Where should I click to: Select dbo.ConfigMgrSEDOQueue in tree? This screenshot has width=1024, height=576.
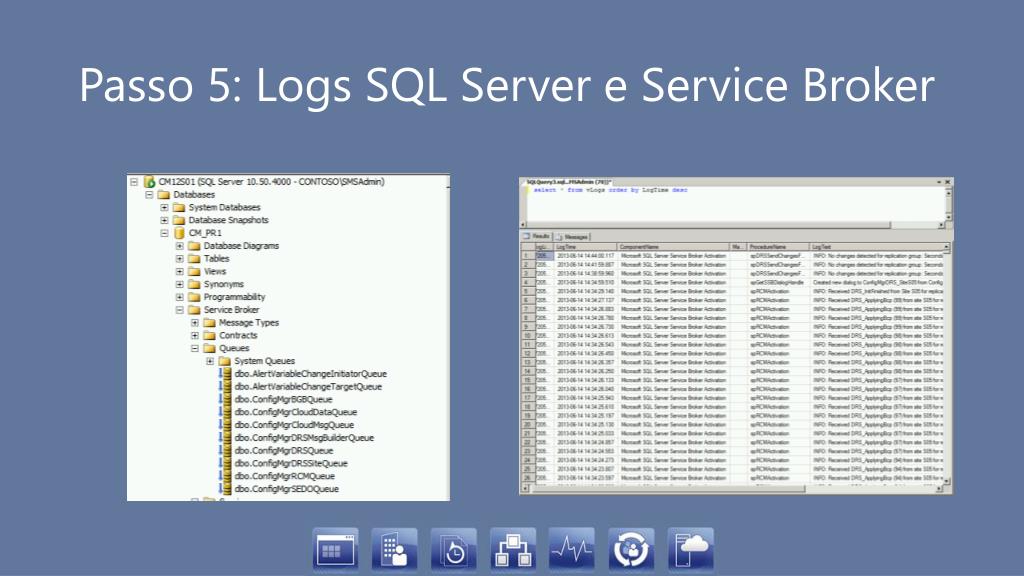pos(286,488)
